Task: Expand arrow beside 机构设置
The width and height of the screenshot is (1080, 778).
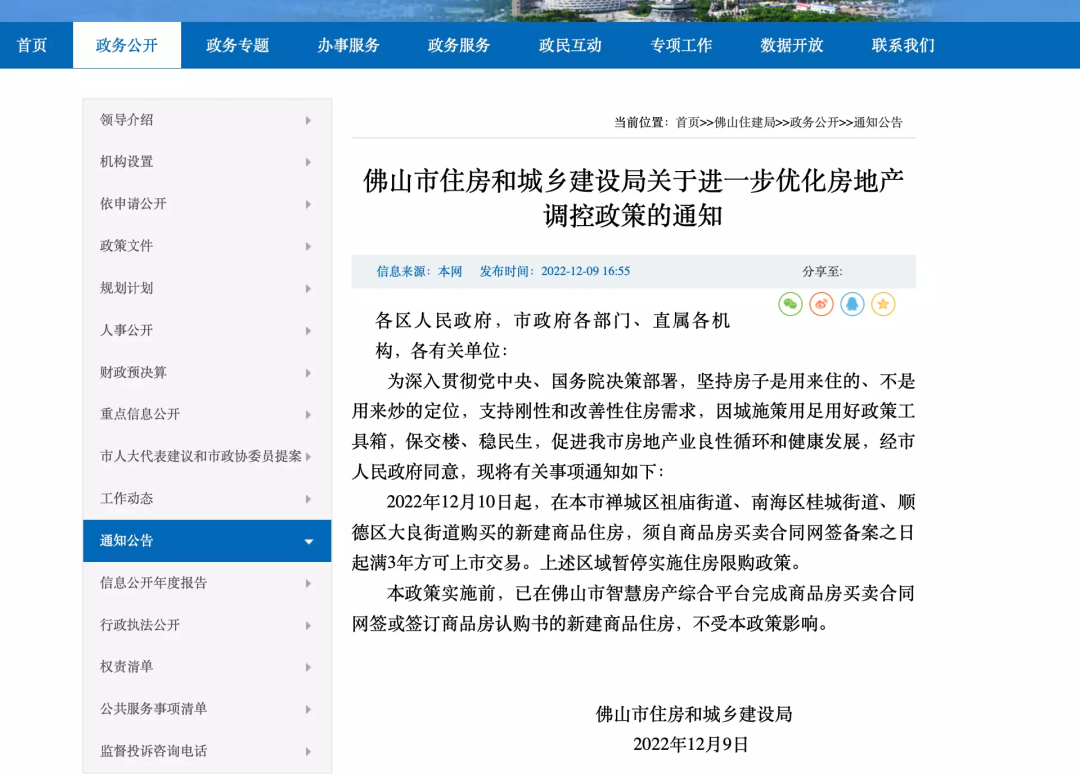Action: click(308, 162)
